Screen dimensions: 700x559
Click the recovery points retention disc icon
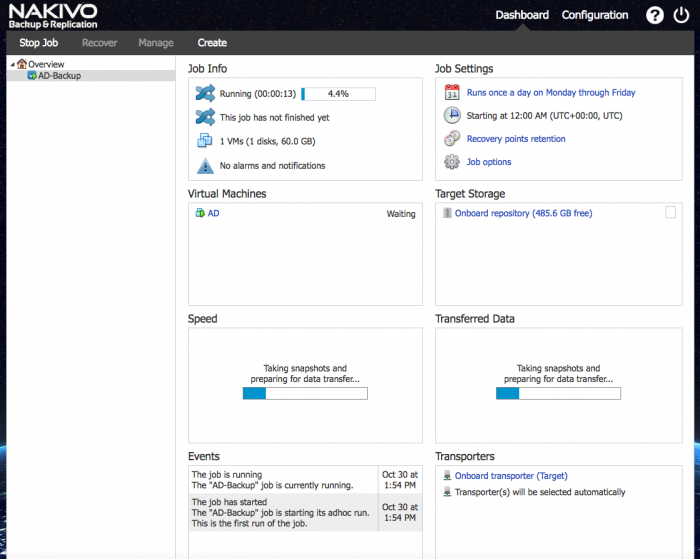452,138
